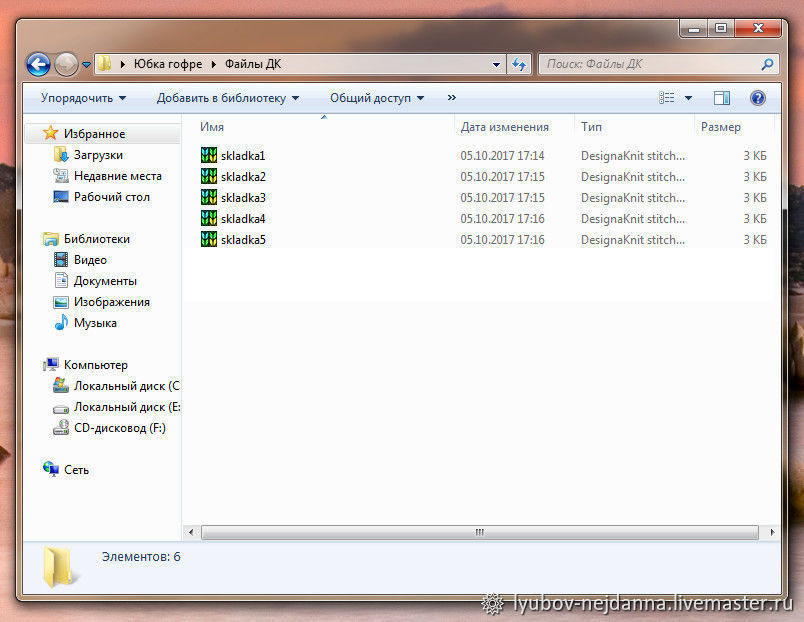Select Избранное in navigation pane
The width and height of the screenshot is (804, 622).
[94, 134]
